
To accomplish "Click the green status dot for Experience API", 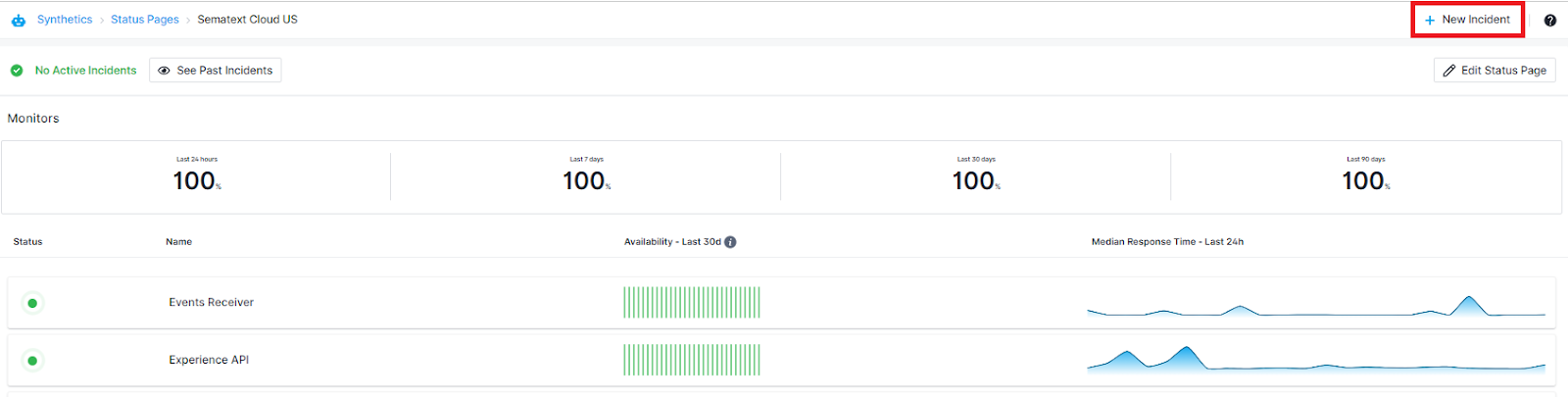I will click(32, 361).
